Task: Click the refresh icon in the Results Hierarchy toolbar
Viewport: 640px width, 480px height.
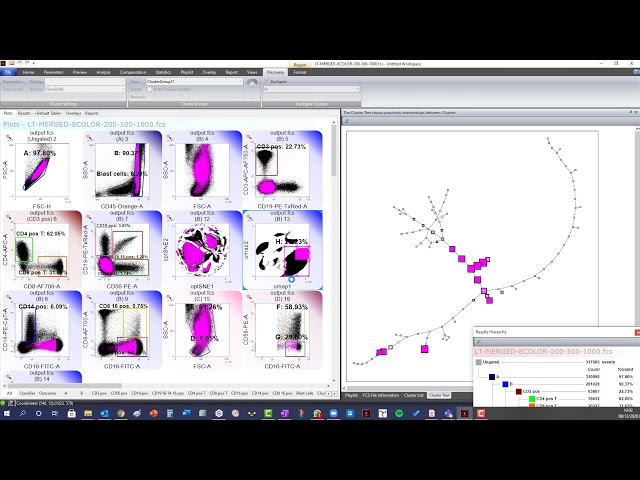Action: point(478,342)
